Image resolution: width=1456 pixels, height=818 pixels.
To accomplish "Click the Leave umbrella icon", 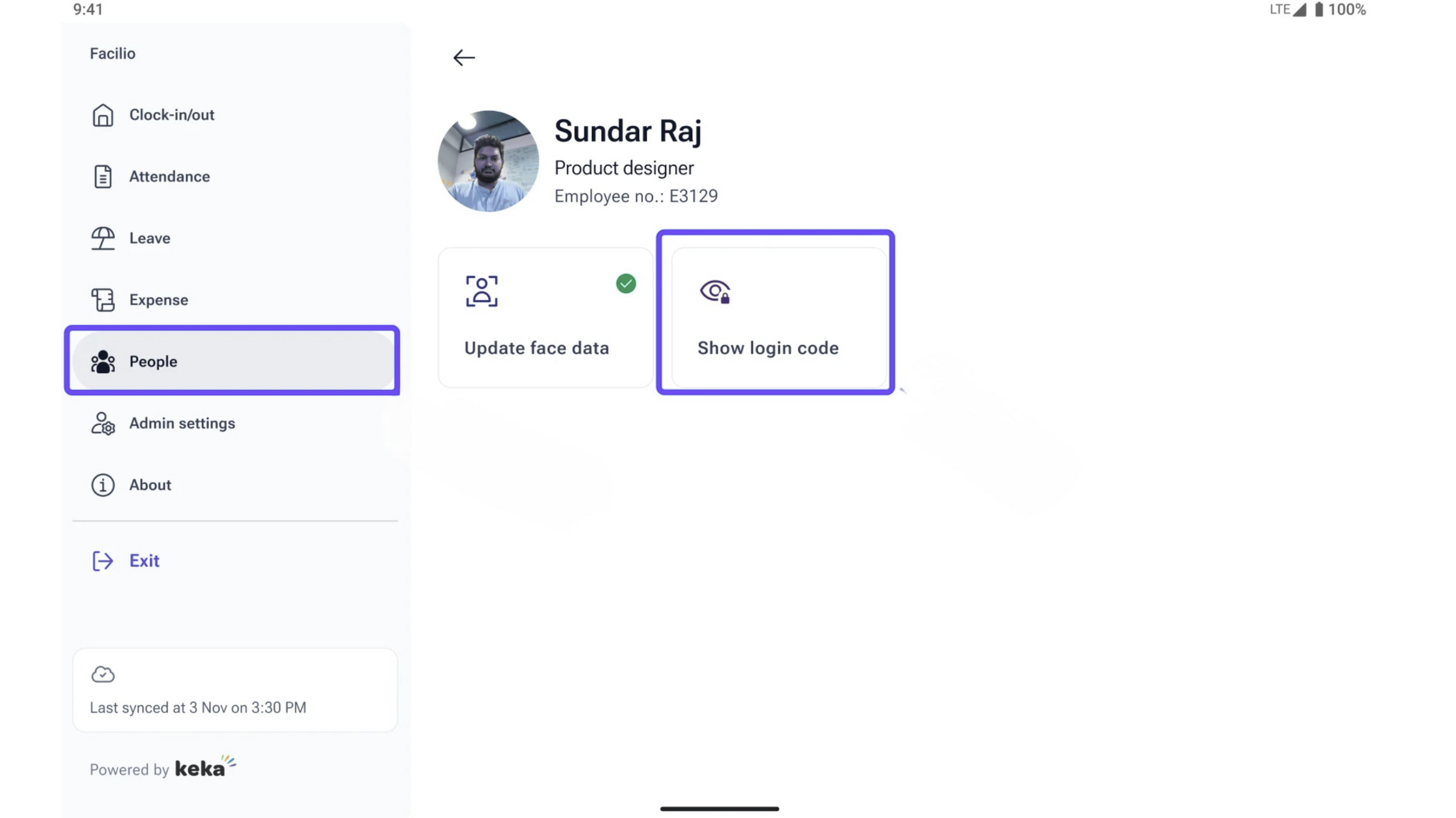I will (102, 238).
